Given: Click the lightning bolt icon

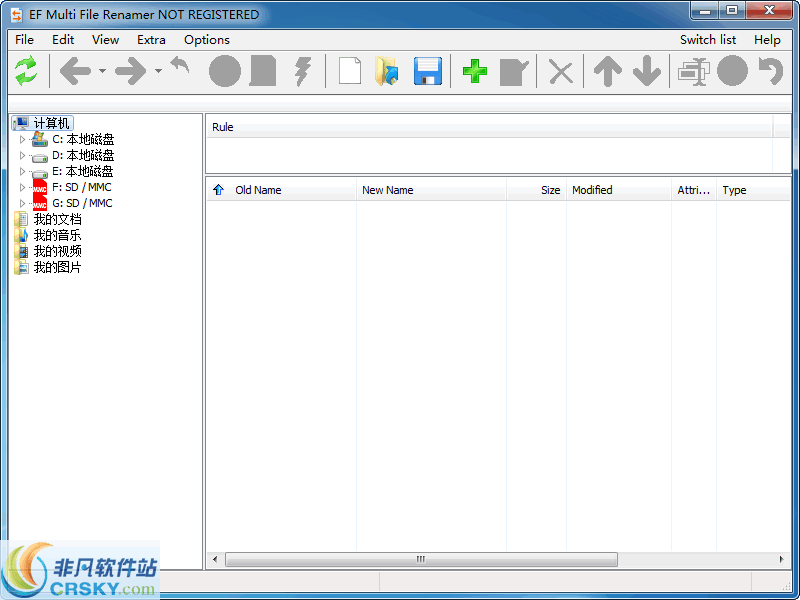Looking at the screenshot, I should [303, 71].
